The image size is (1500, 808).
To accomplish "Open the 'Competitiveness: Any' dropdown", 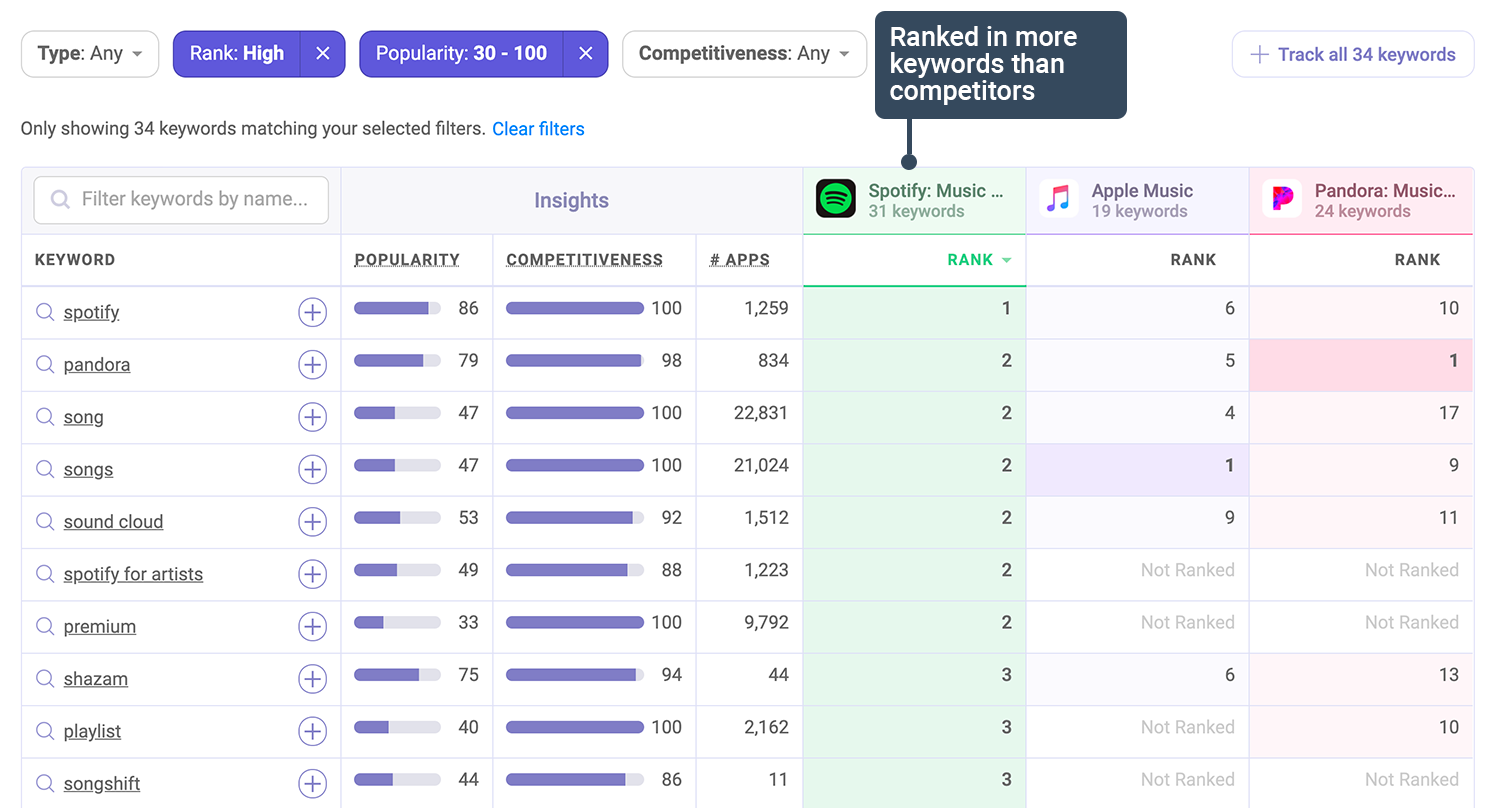I will [744, 54].
